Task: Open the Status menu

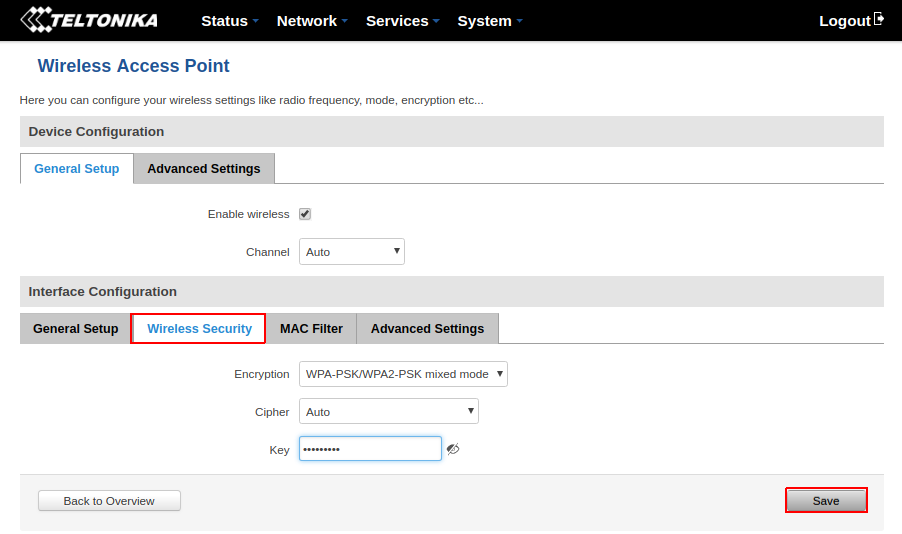Action: [229, 21]
